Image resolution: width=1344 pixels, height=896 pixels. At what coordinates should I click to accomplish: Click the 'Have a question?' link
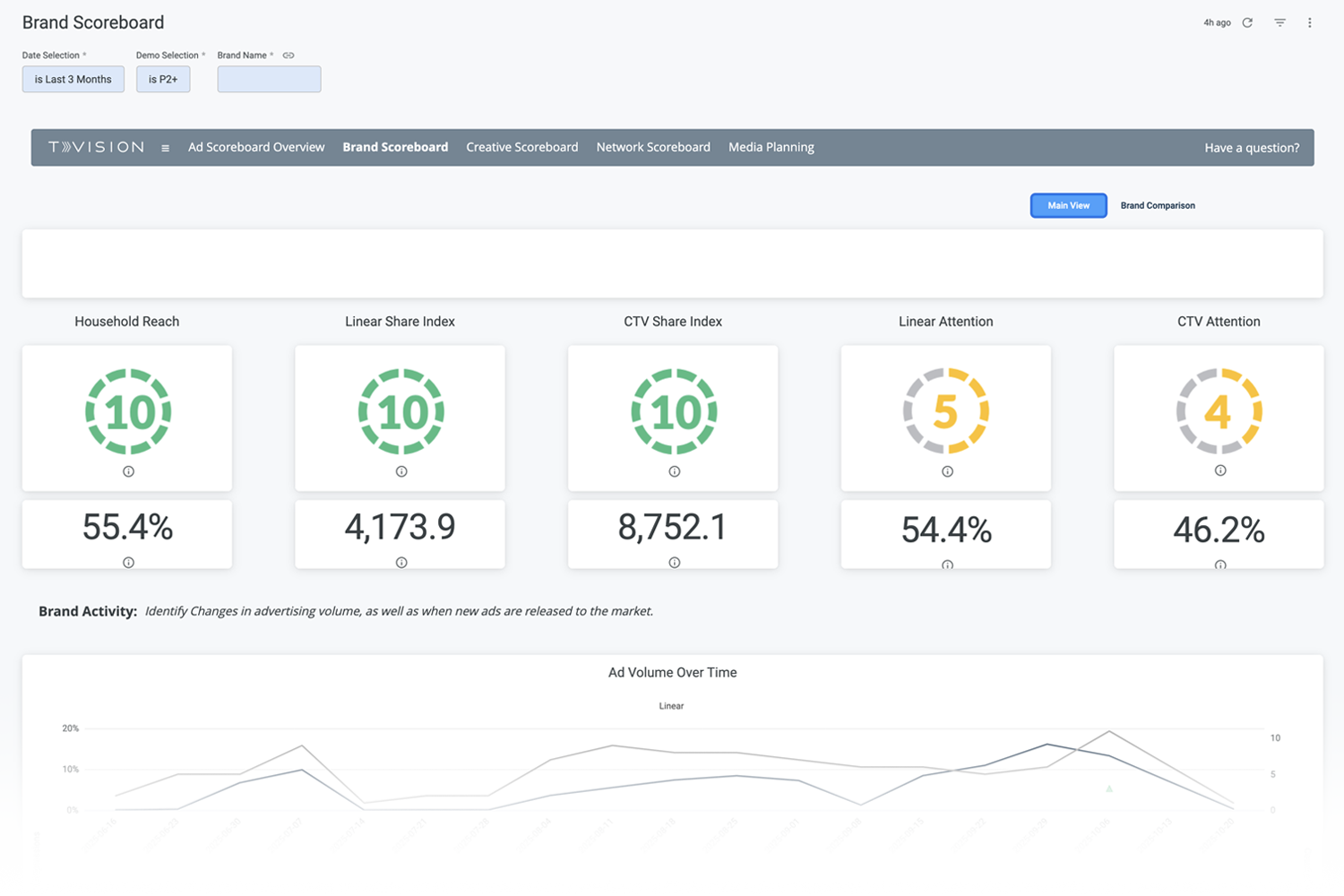coord(1252,147)
